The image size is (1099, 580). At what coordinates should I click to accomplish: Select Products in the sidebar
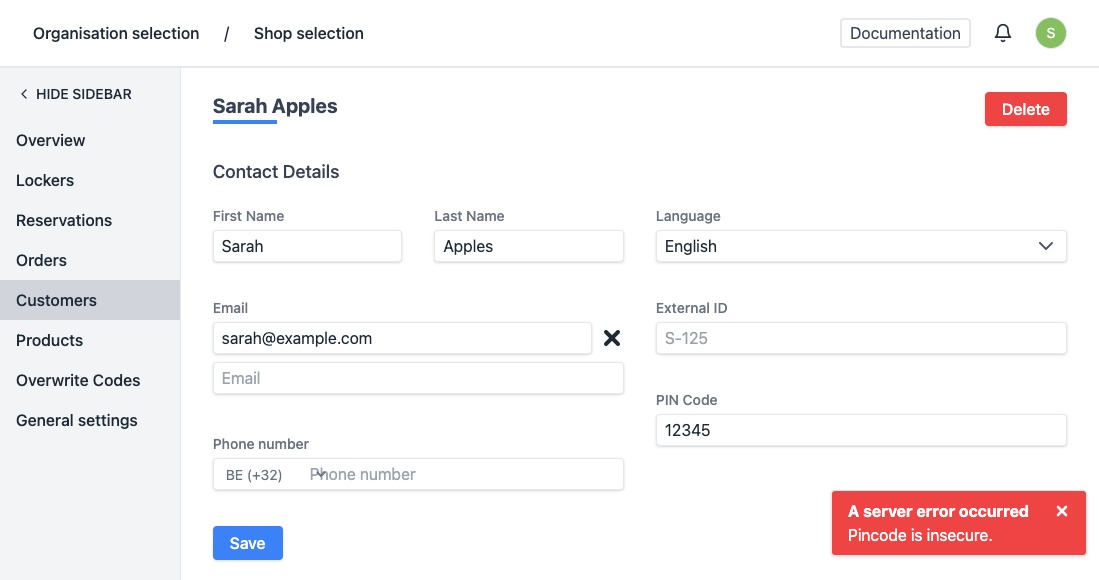tap(49, 340)
